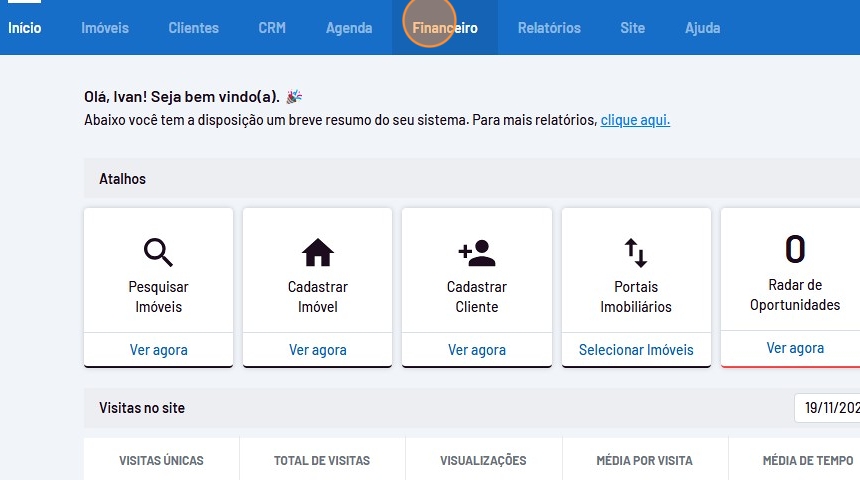
Task: Click the up-down arrows Portais Imobiliários icon
Action: [636, 252]
